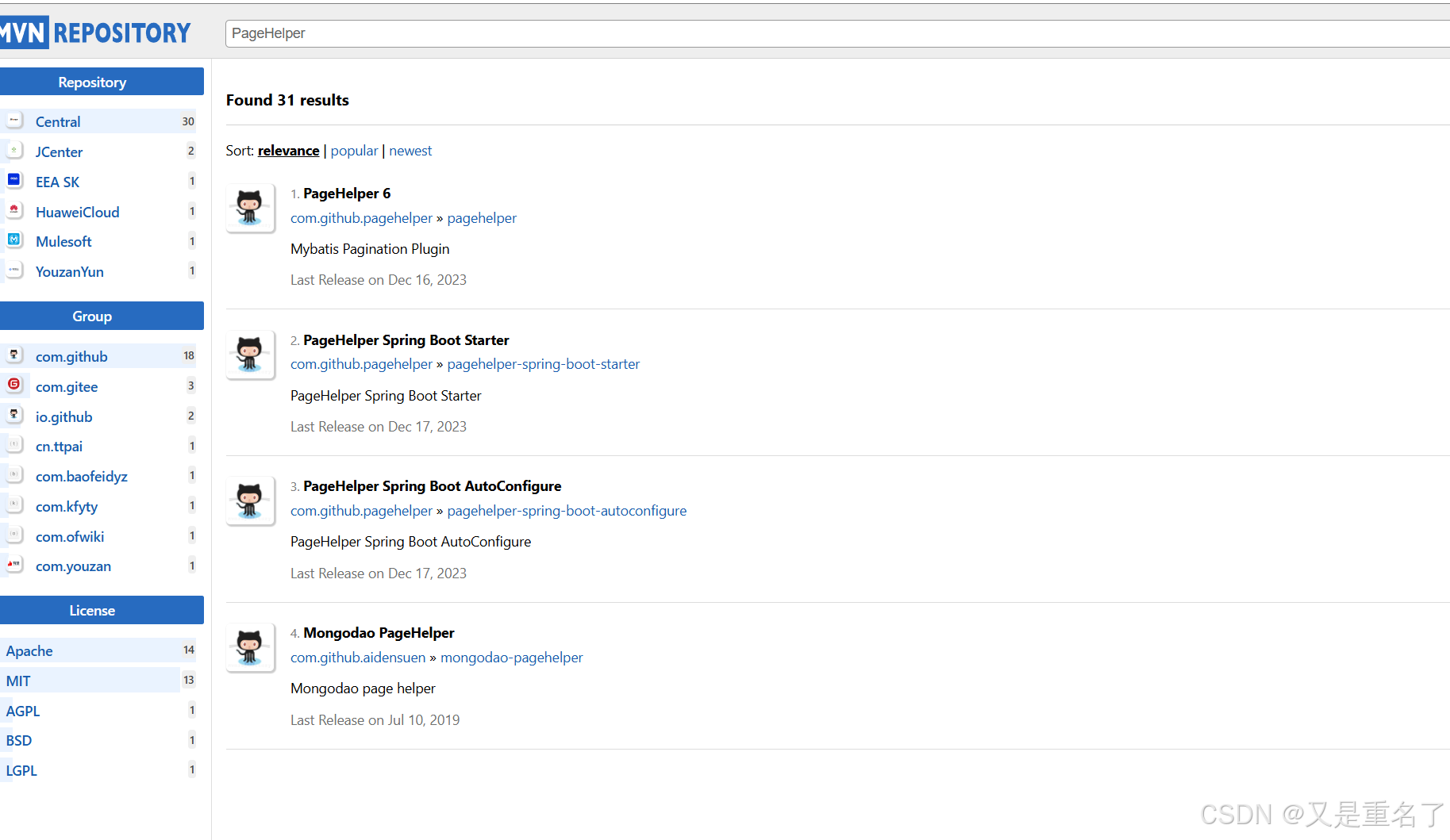Open the com.github.aidensuen group link

[358, 658]
